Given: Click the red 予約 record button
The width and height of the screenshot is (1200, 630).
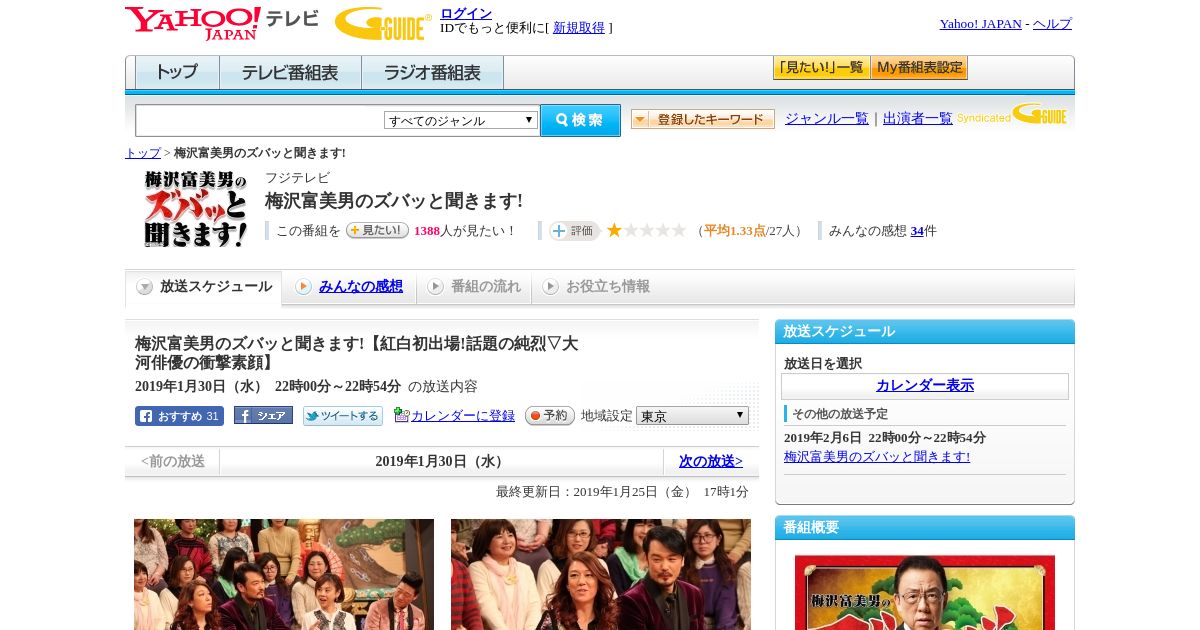Looking at the screenshot, I should coord(549,415).
